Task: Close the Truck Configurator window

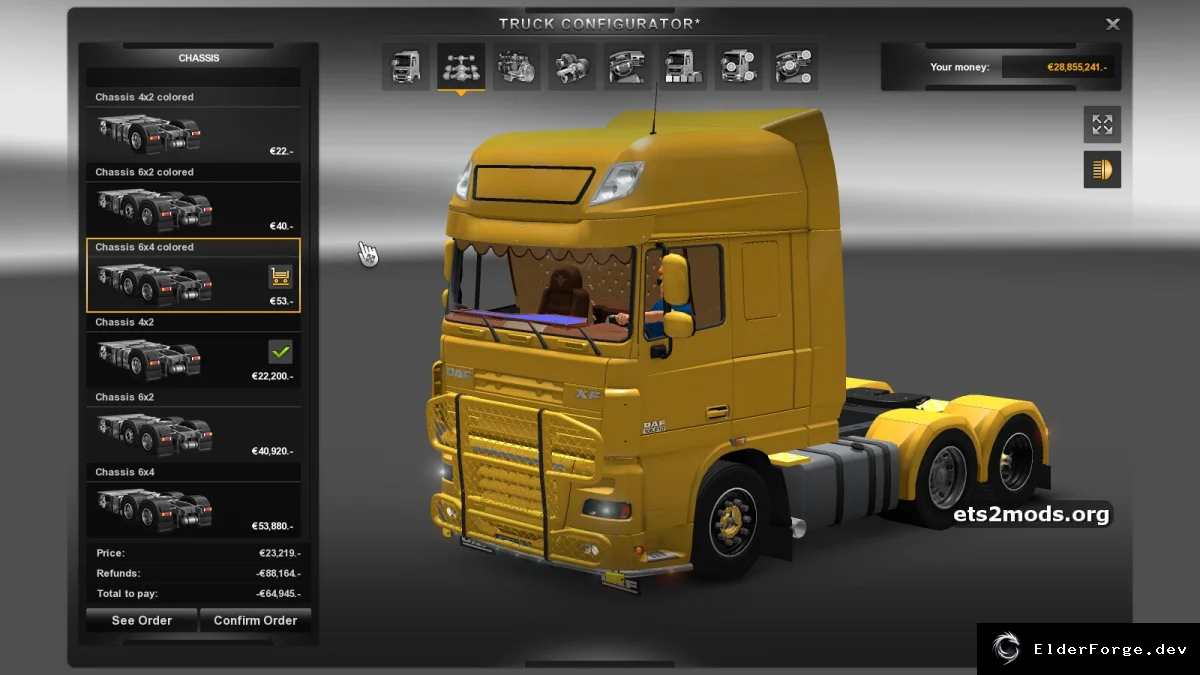Action: (1112, 24)
